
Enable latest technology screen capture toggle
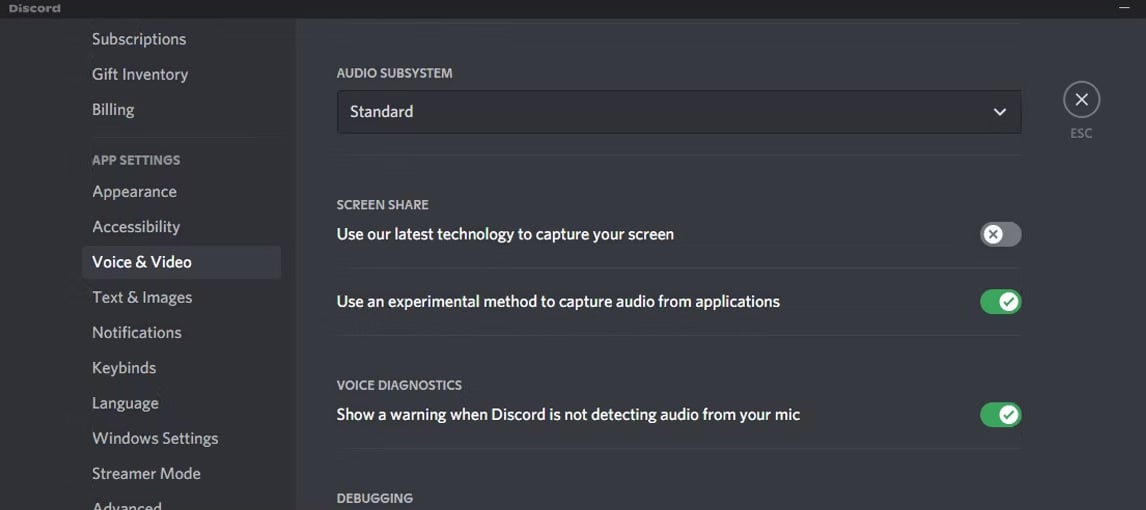[x=1000, y=235]
